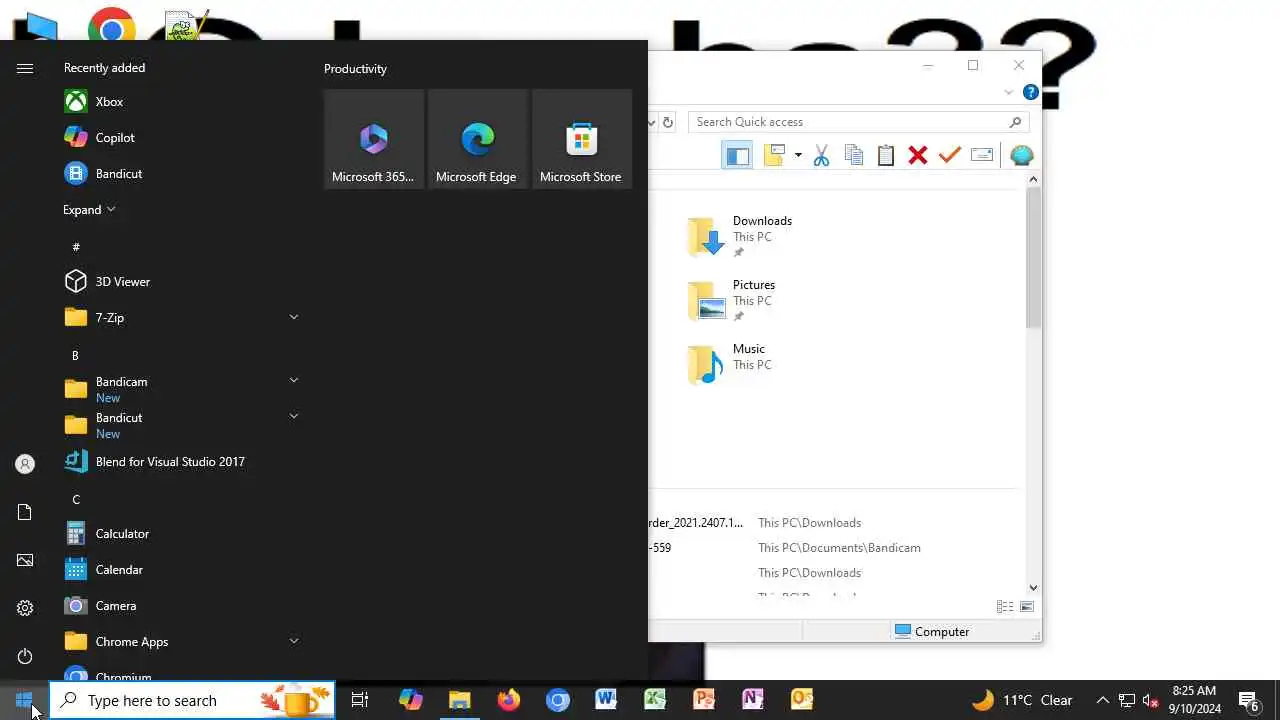The width and height of the screenshot is (1280, 720).
Task: Expand the 7-Zip folder
Action: 293,317
